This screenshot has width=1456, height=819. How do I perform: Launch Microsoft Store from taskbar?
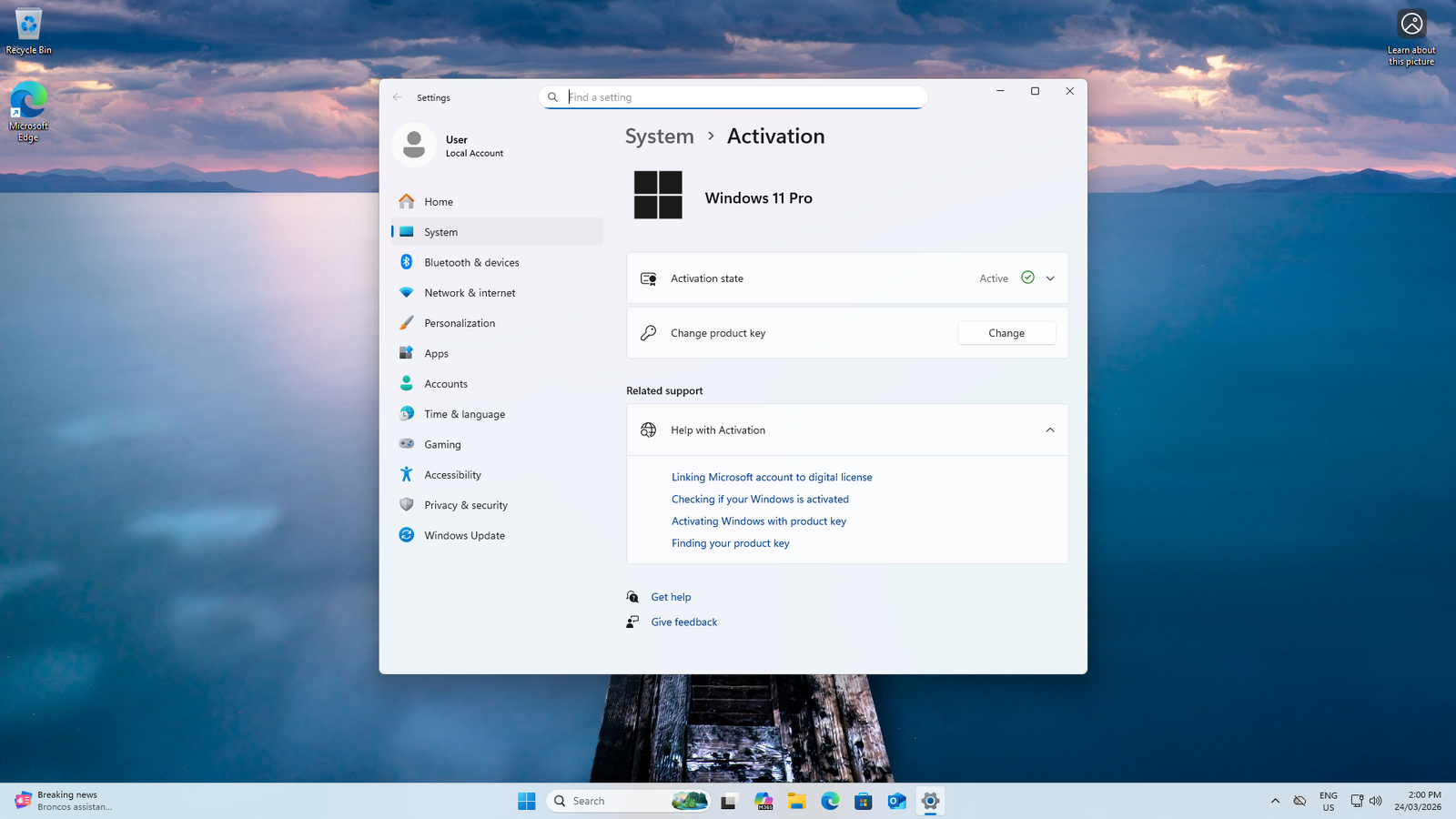(x=863, y=801)
